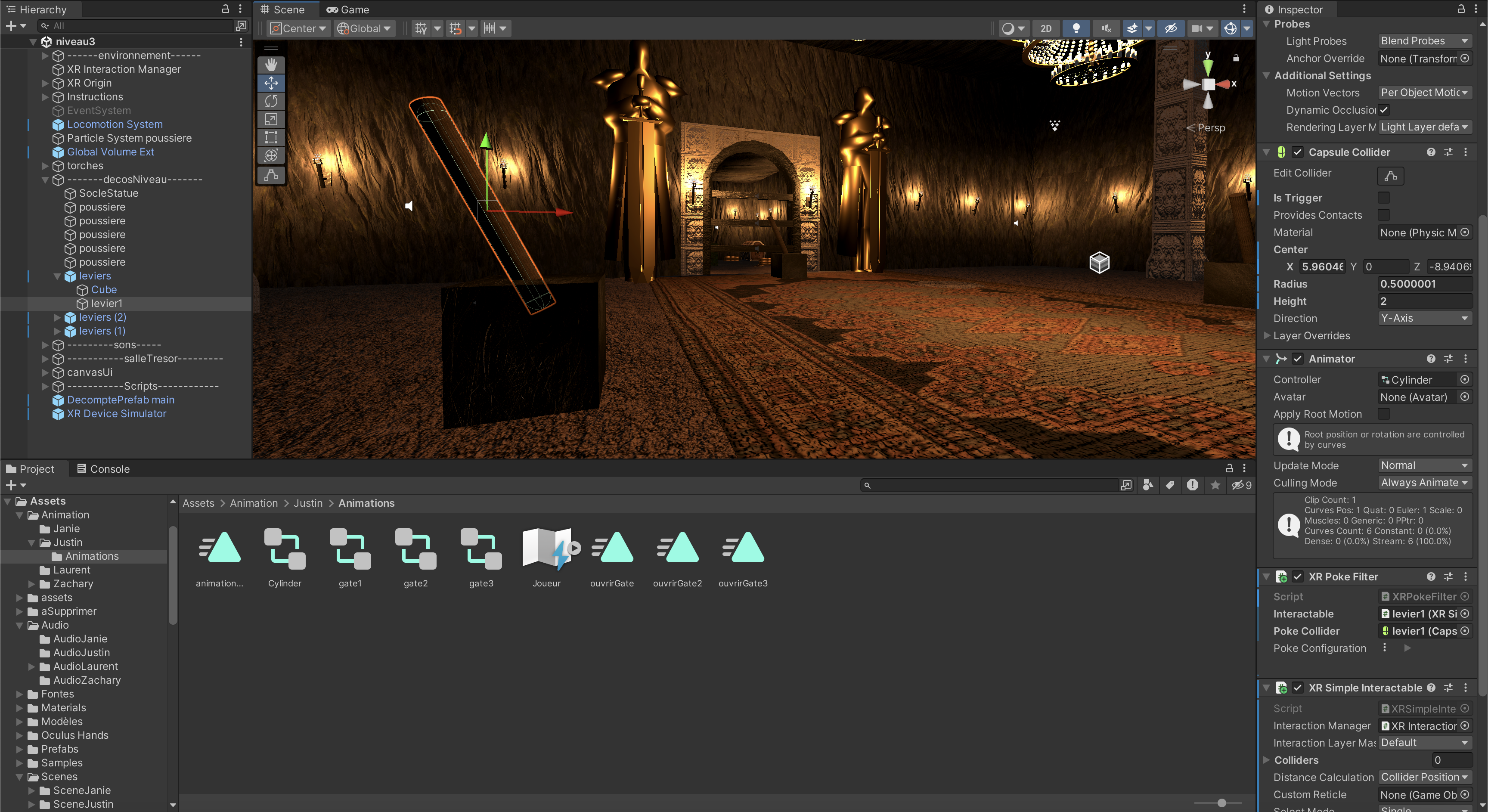The height and width of the screenshot is (812, 1488).
Task: Click Assets in the breadcrumb path
Action: coord(198,503)
